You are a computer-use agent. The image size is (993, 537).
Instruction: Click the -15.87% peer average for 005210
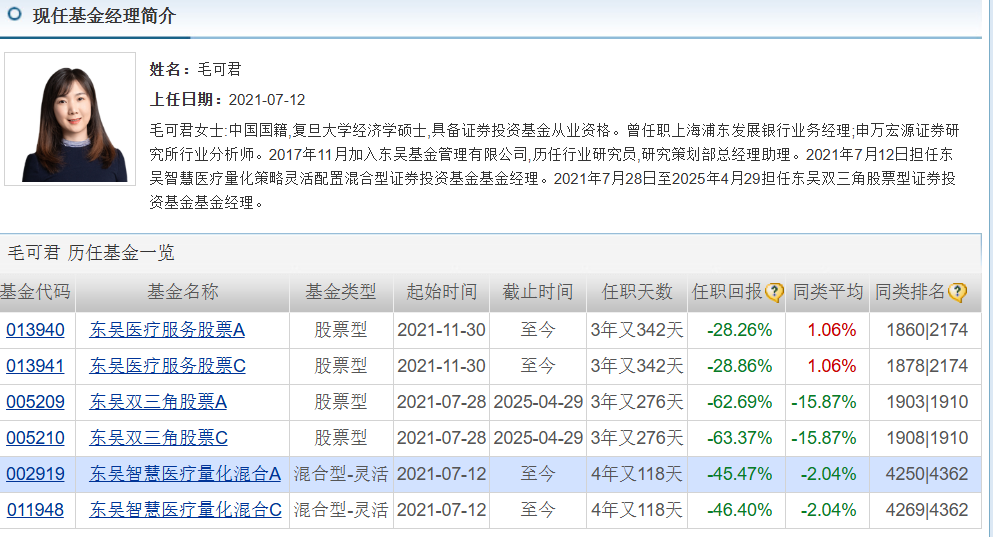824,438
